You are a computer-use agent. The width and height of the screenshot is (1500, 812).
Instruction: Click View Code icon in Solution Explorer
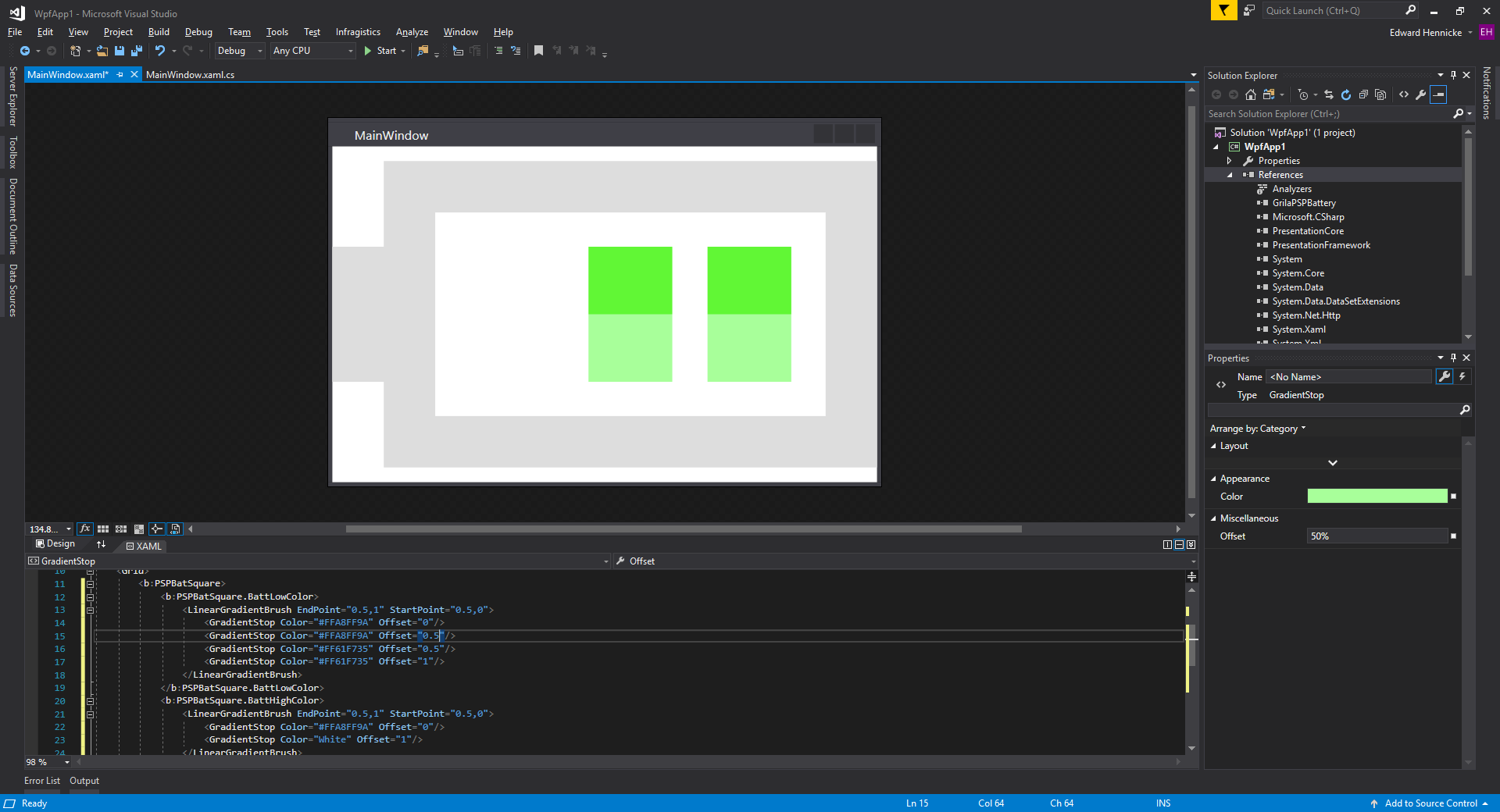(1404, 94)
